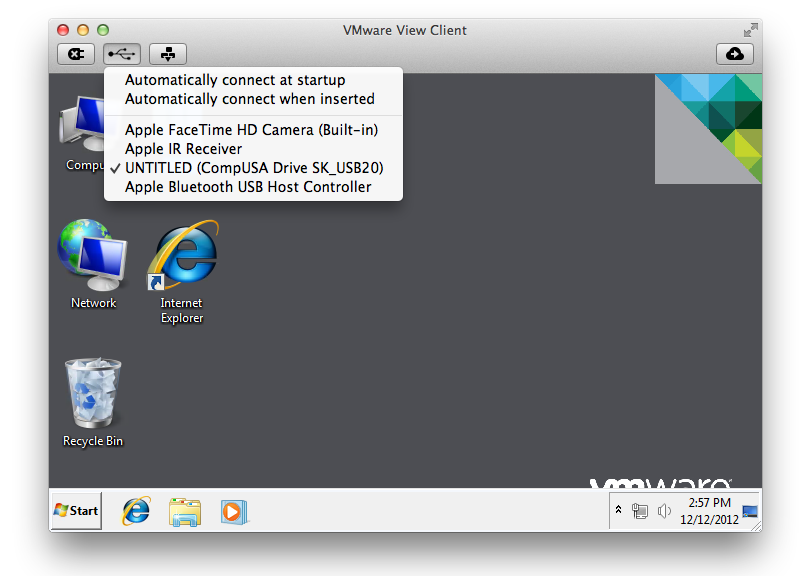This screenshot has height=576, width=805.
Task: Click the disconnect session toolbar icon
Action: pos(76,54)
